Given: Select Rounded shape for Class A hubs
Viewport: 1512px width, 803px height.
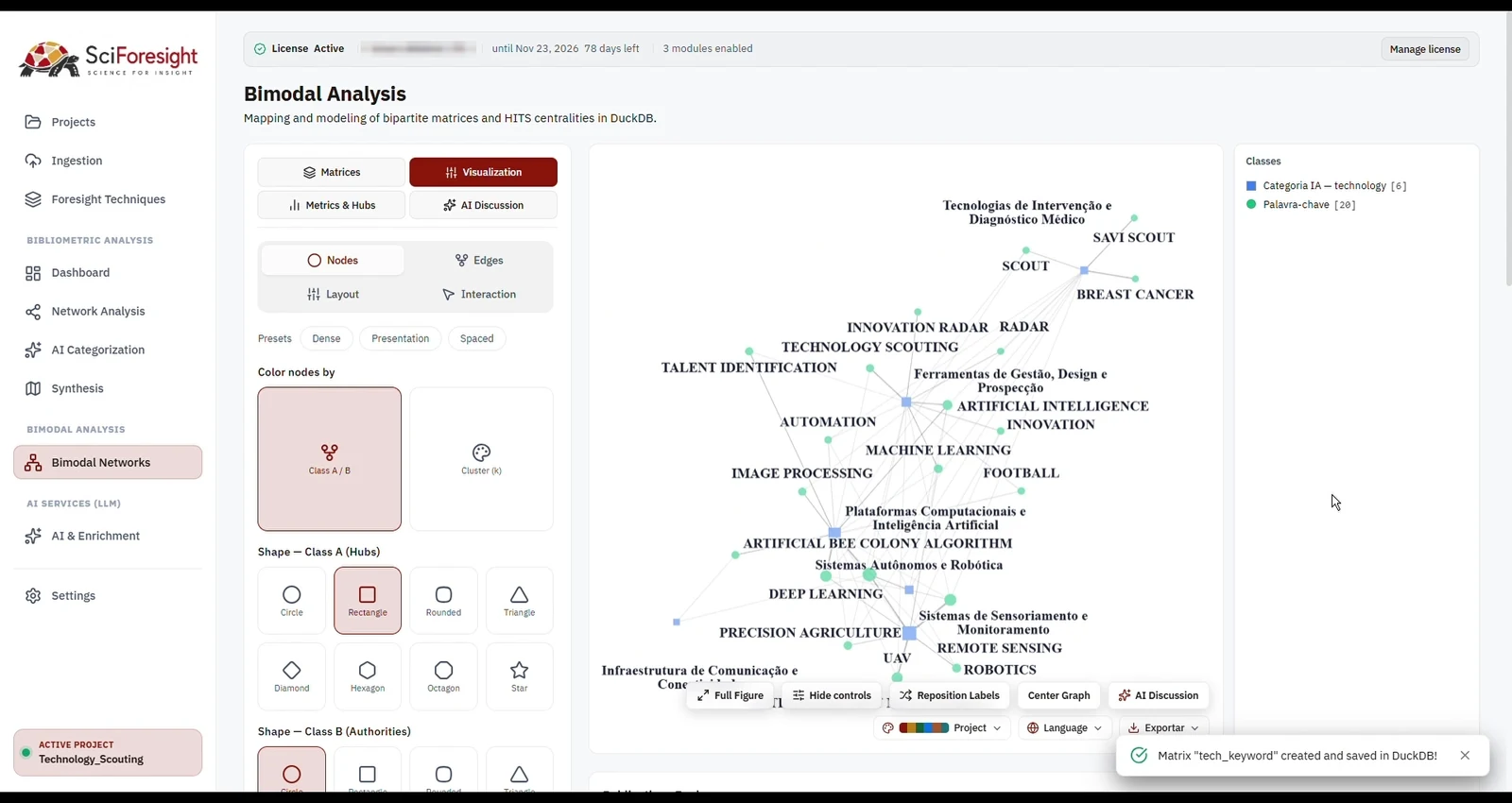Looking at the screenshot, I should (444, 601).
